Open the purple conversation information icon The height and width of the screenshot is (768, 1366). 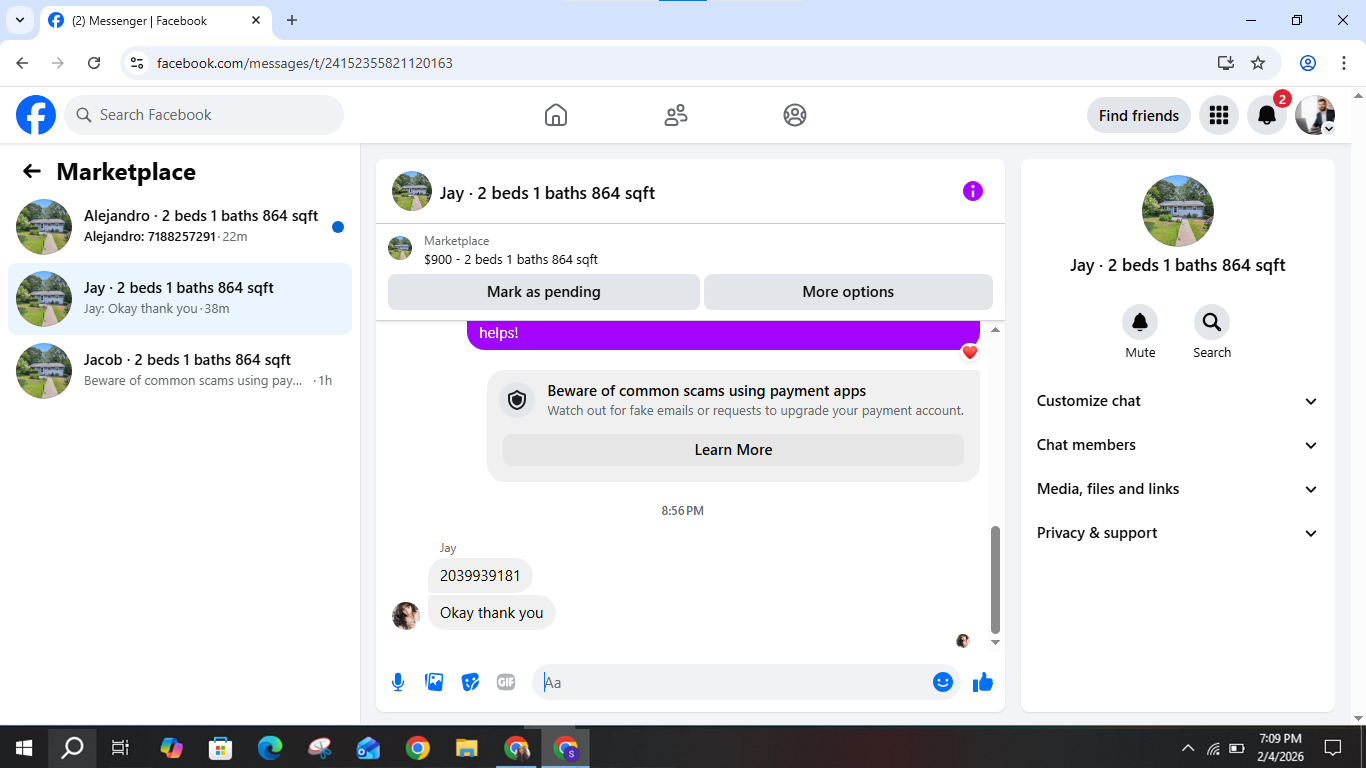(x=973, y=191)
